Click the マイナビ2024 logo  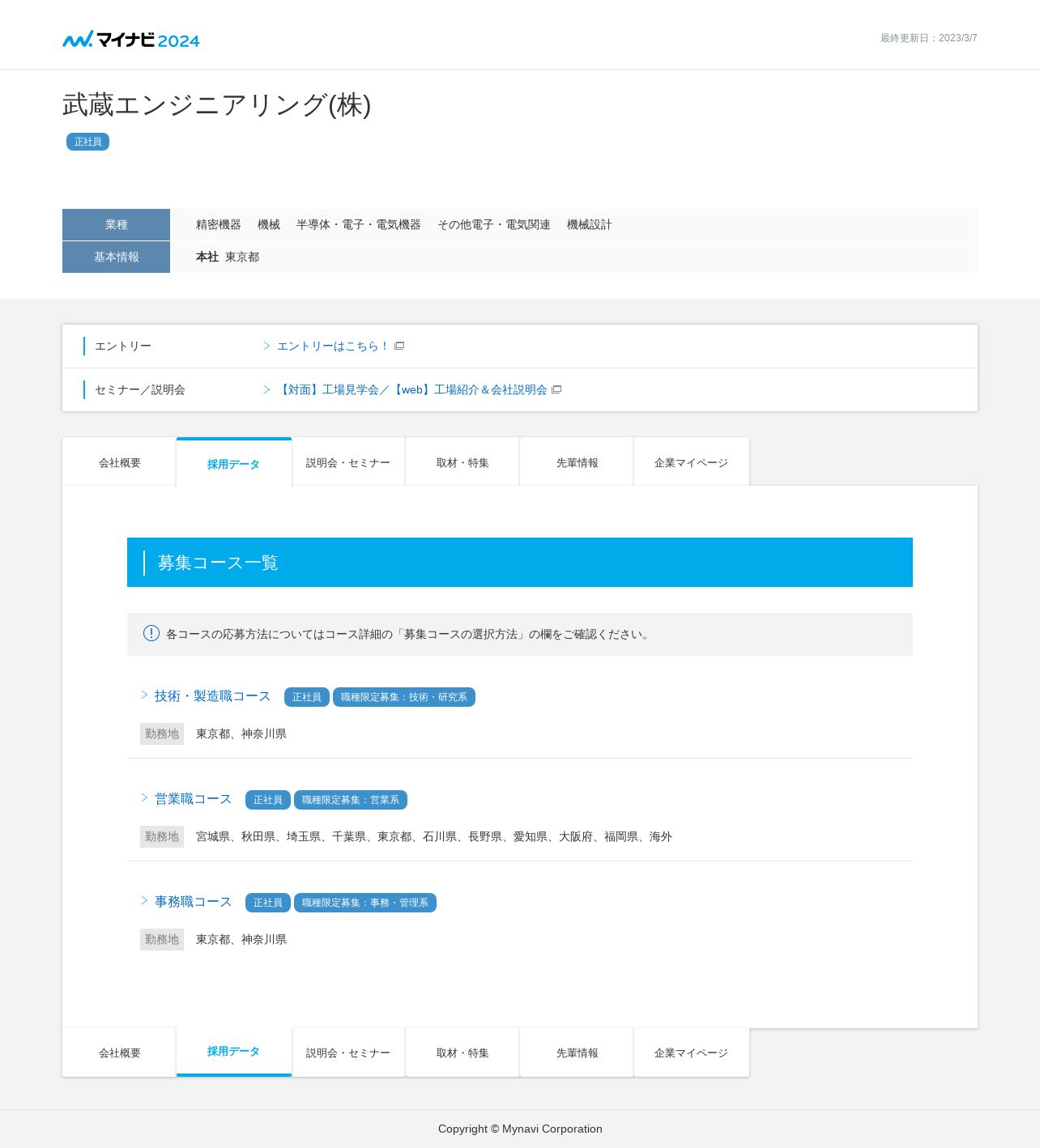131,40
